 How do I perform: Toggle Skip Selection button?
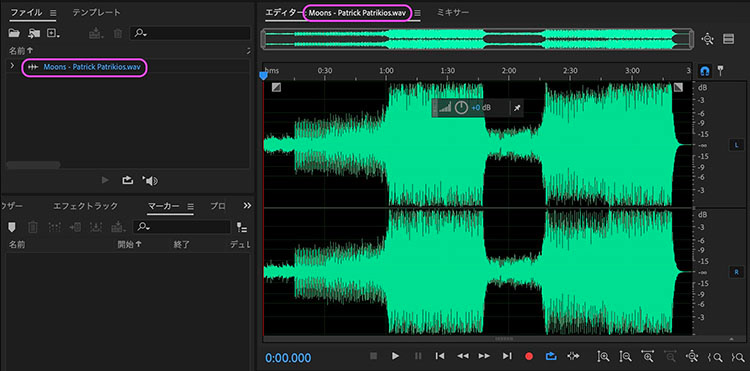(x=573, y=356)
